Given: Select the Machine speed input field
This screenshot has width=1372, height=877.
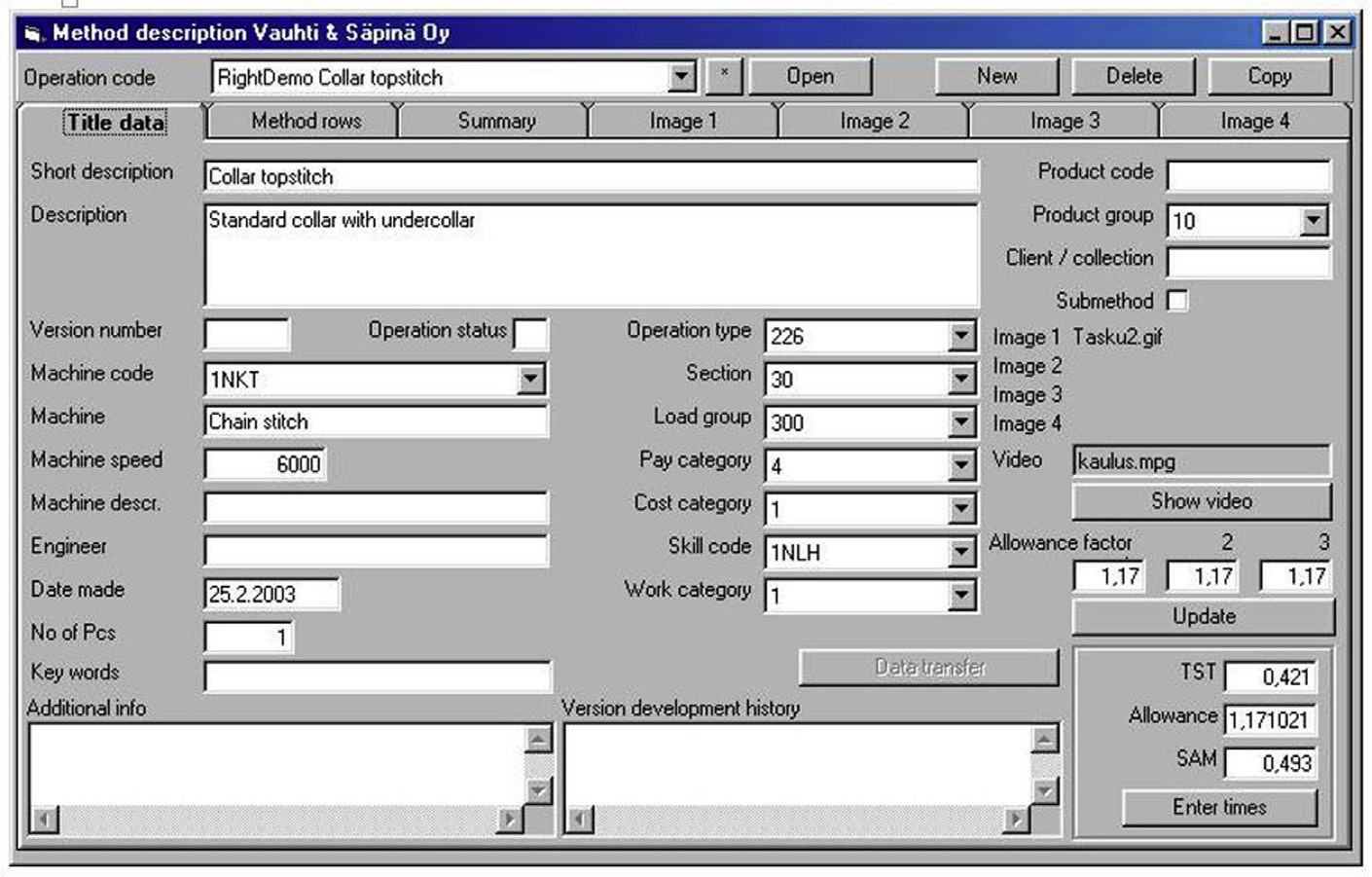Looking at the screenshot, I should coord(265,464).
